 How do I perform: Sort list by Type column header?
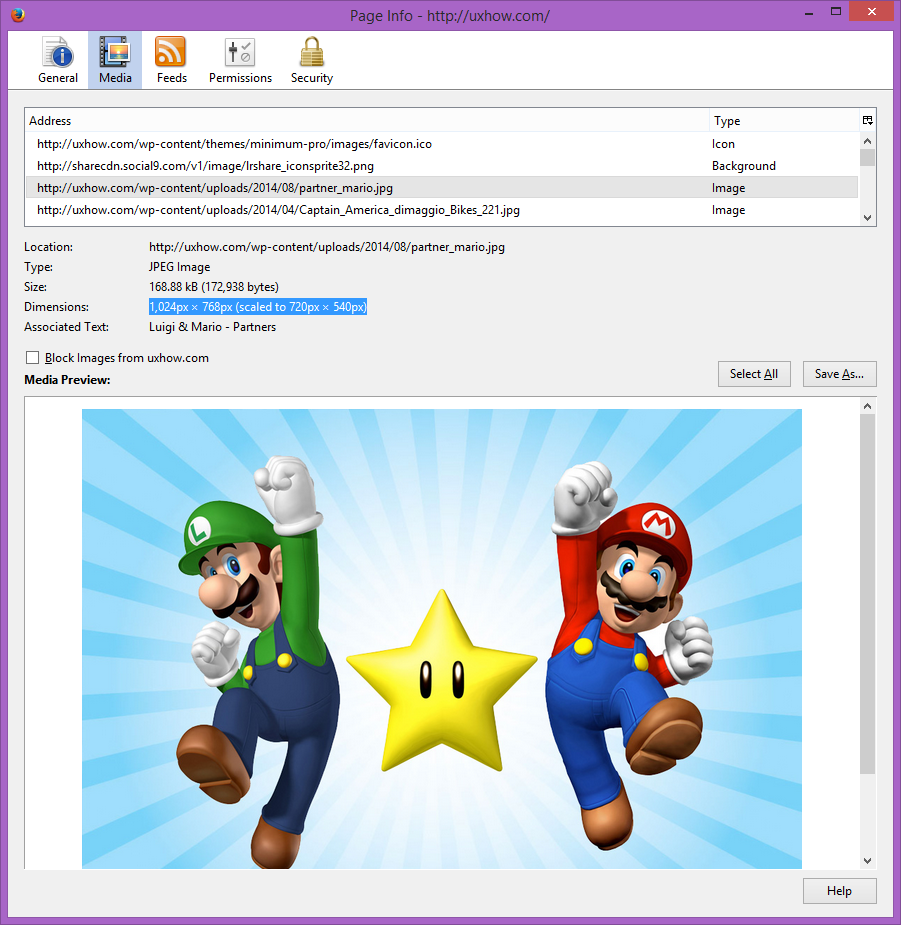click(780, 121)
